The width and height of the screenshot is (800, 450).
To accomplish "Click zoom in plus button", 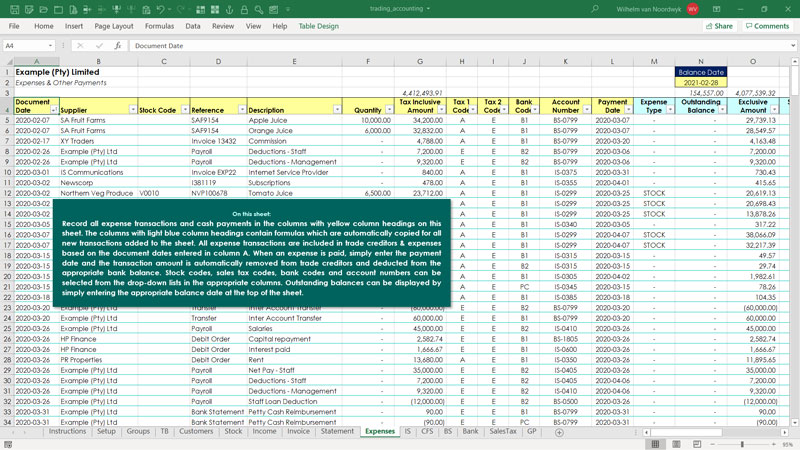I will click(774, 444).
